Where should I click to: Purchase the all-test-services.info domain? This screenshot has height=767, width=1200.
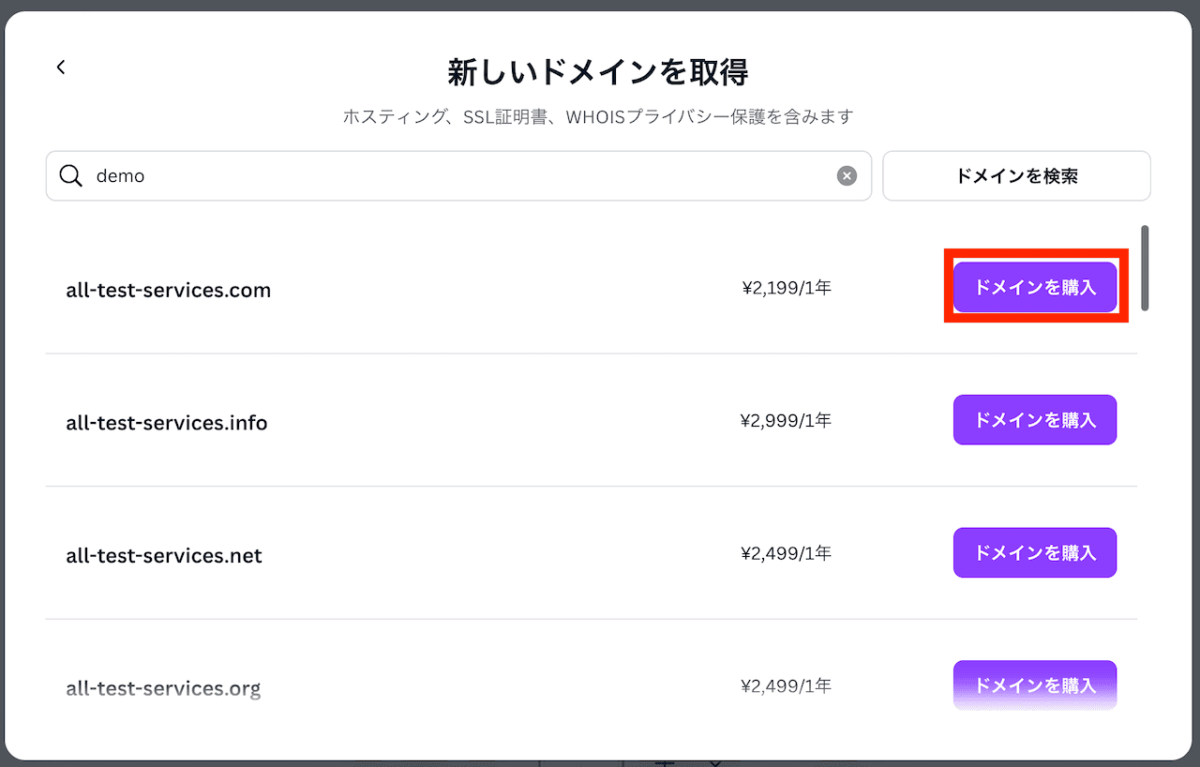1035,420
